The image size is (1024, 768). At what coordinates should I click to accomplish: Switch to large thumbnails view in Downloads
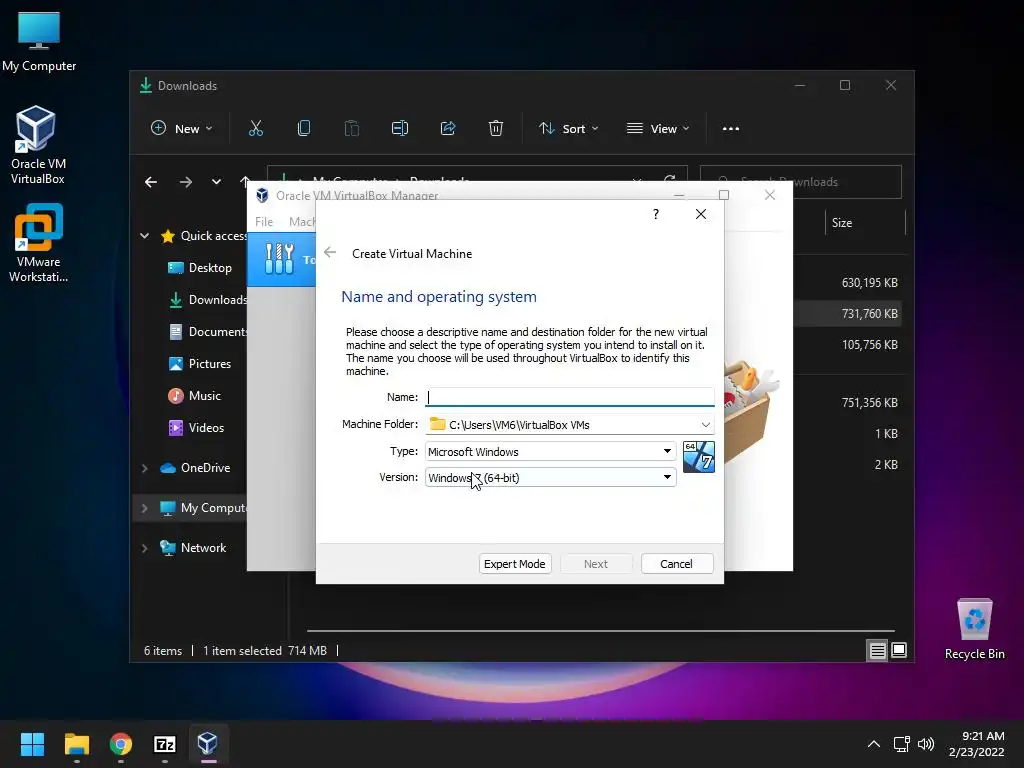tap(899, 650)
